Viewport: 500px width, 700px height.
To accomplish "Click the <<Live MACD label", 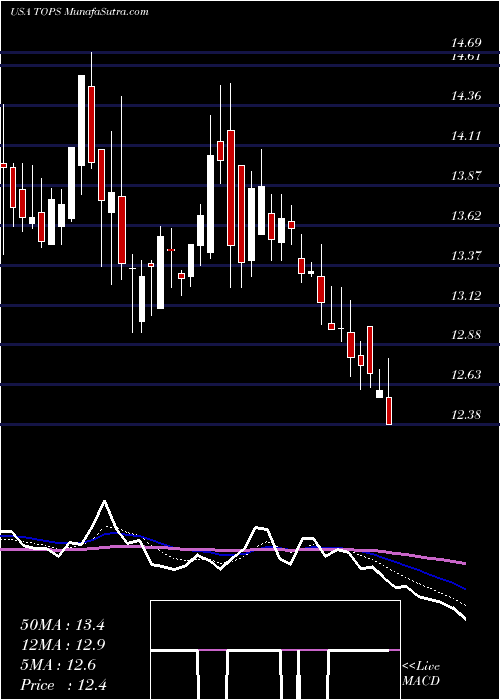I will (421, 674).
